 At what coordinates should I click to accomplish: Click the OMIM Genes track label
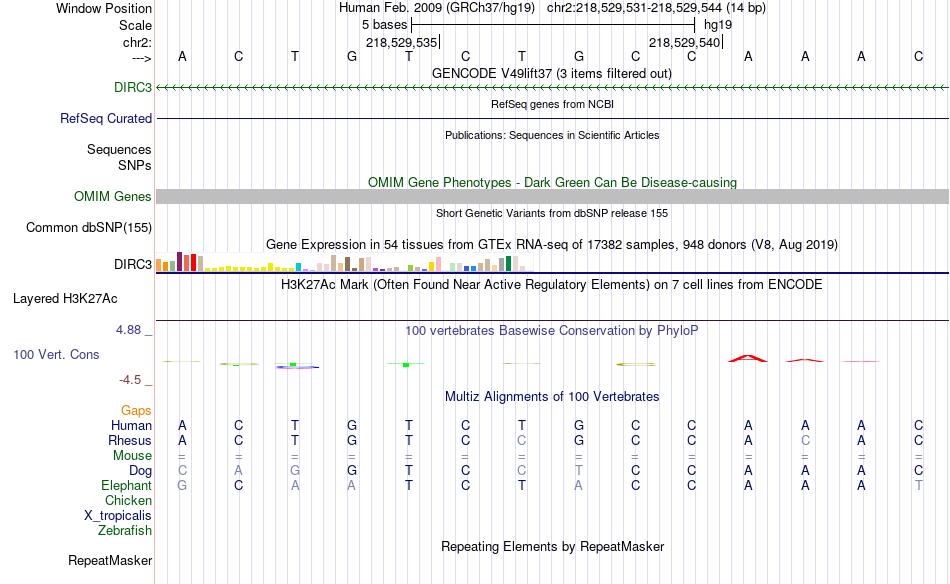(112, 196)
